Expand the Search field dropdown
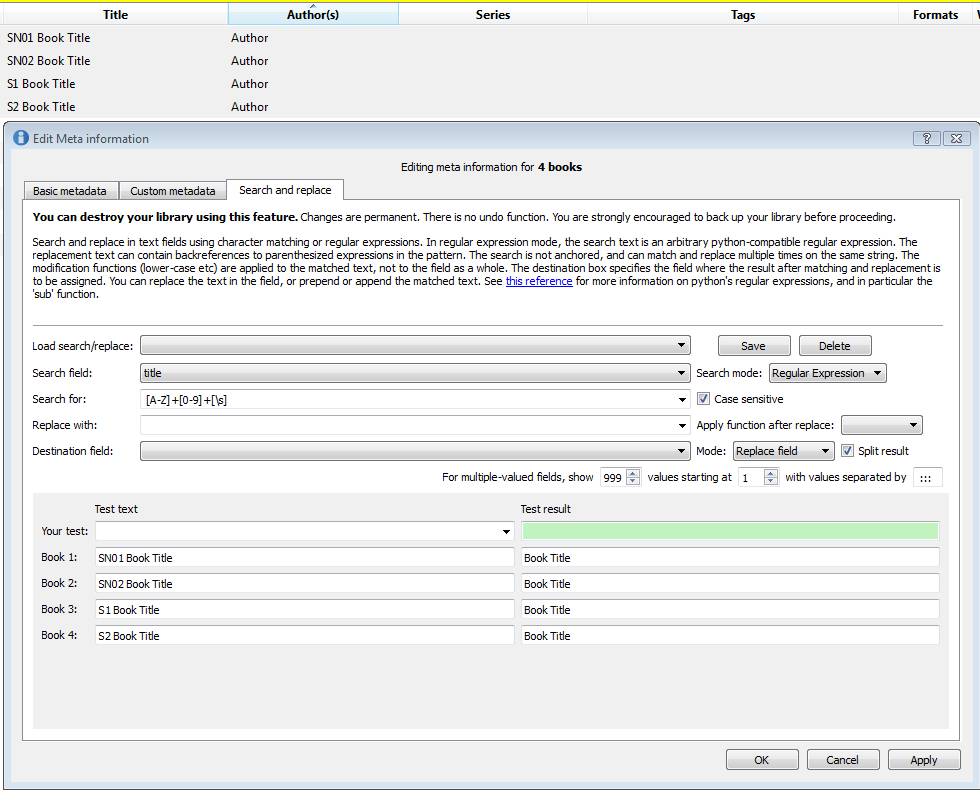Image resolution: width=980 pixels, height=804 pixels. click(415, 373)
